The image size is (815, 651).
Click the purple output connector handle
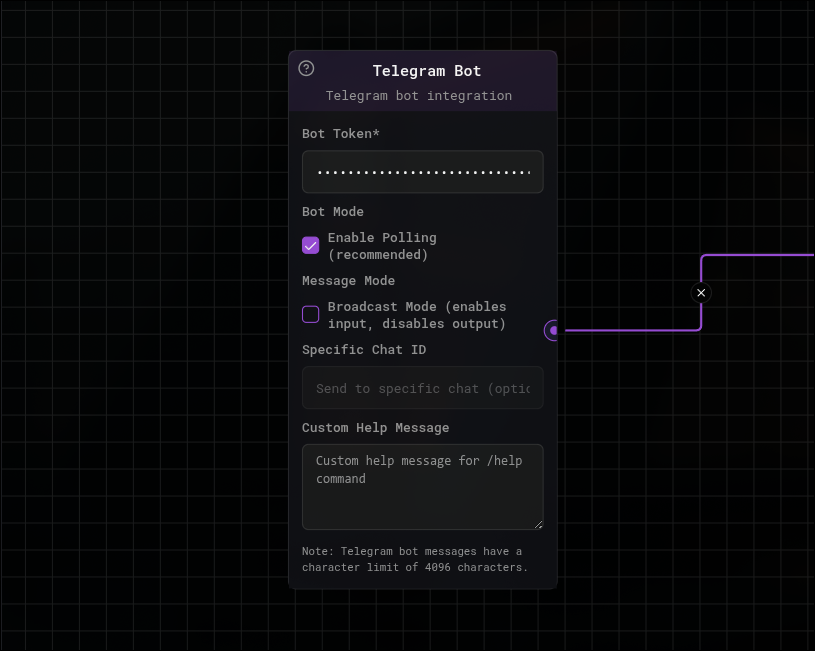point(553,330)
